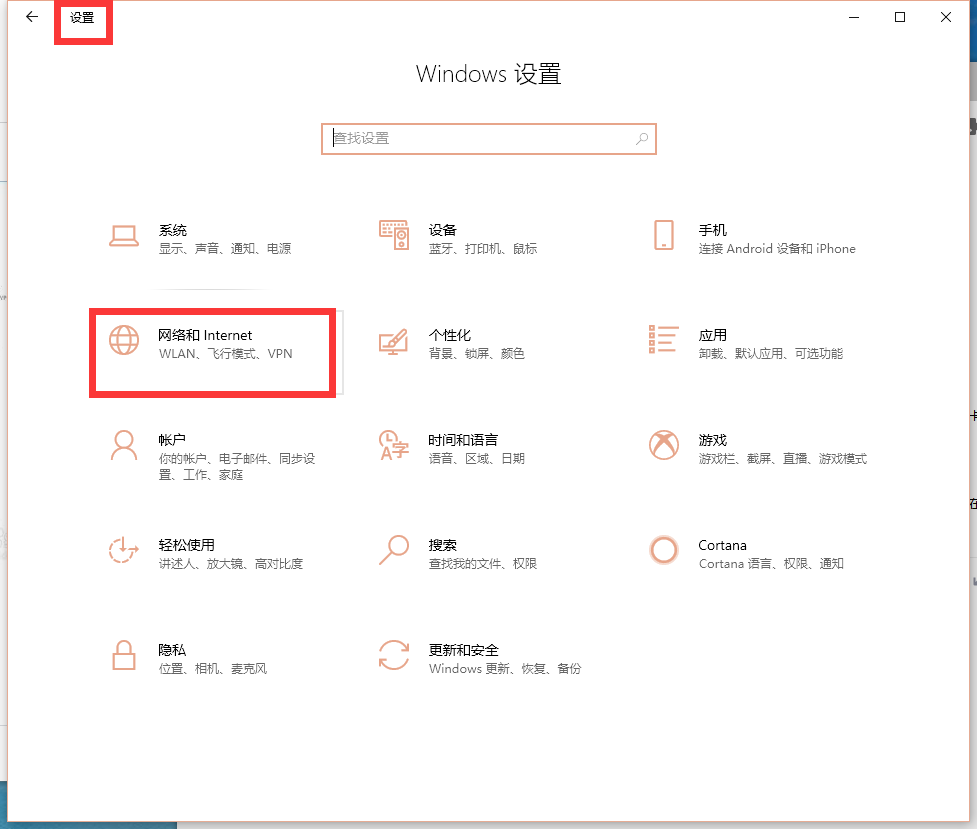The height and width of the screenshot is (829, 977).
Task: Click the Phone icon
Action: tap(664, 235)
